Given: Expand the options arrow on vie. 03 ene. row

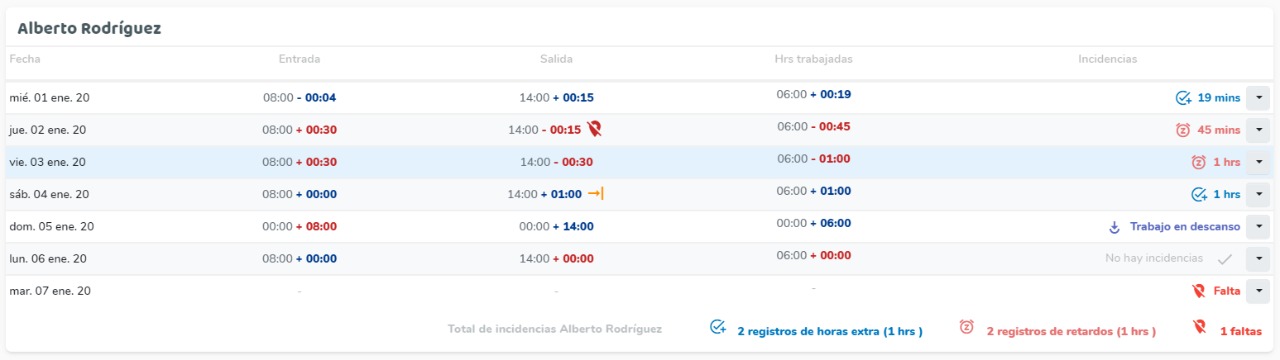Looking at the screenshot, I should (1258, 162).
